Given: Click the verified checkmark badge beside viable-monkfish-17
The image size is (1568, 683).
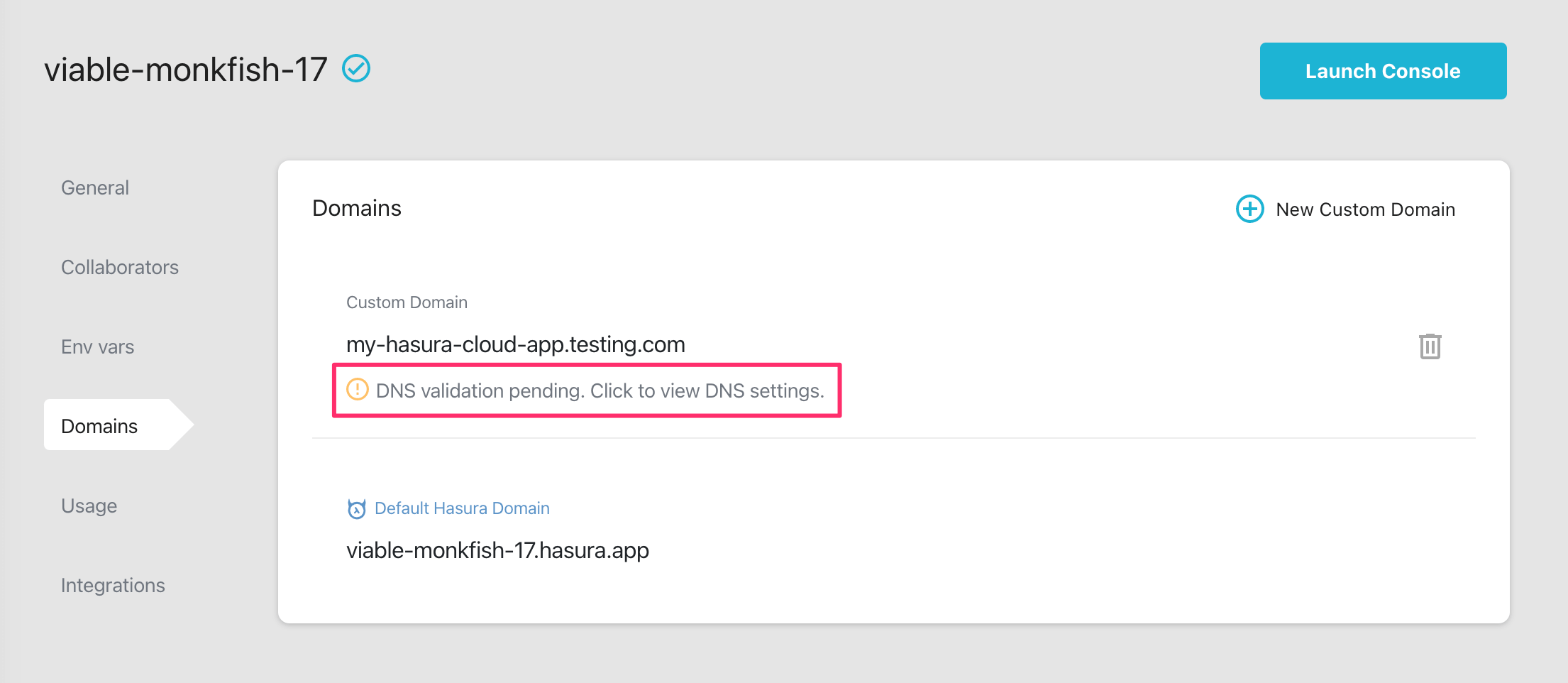Looking at the screenshot, I should (358, 68).
